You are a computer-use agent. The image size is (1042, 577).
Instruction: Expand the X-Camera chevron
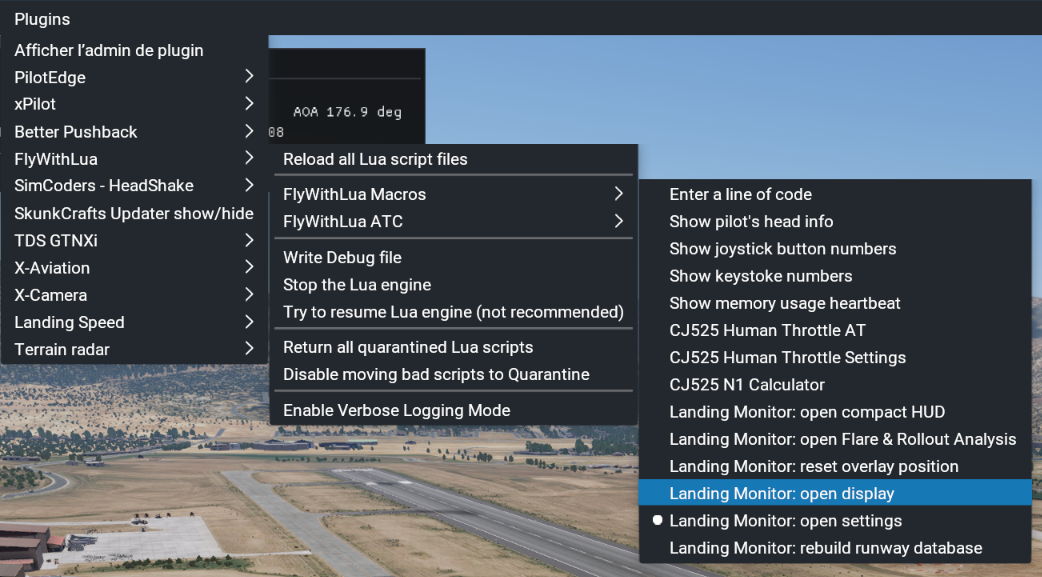coord(249,294)
